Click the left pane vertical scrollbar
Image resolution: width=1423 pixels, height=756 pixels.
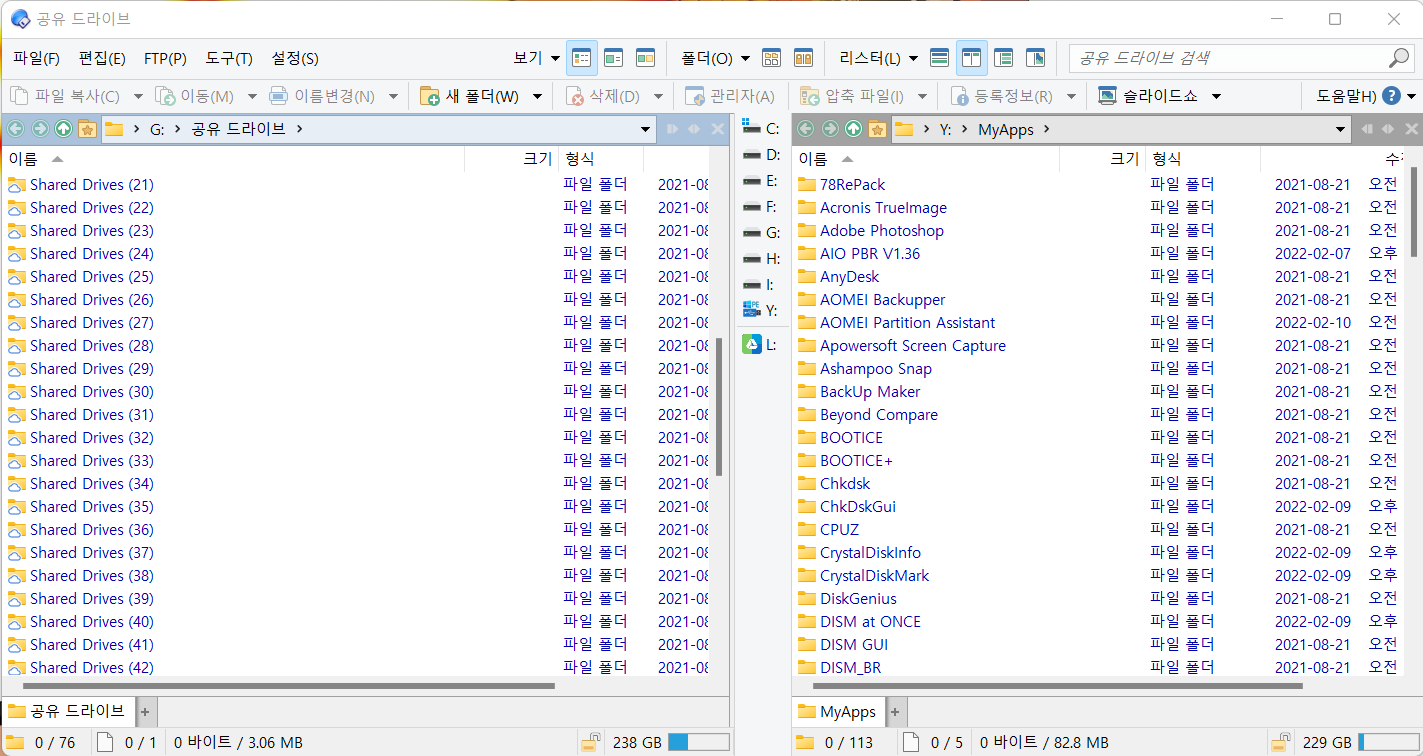click(718, 405)
